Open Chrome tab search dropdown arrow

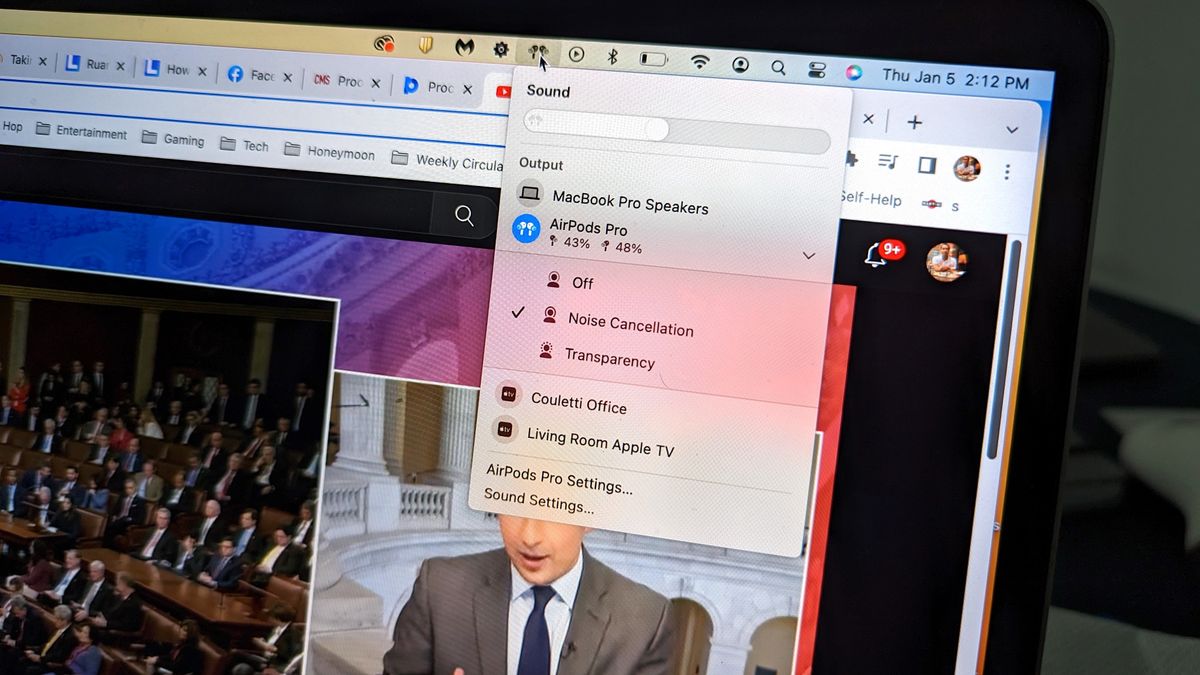click(x=1012, y=130)
